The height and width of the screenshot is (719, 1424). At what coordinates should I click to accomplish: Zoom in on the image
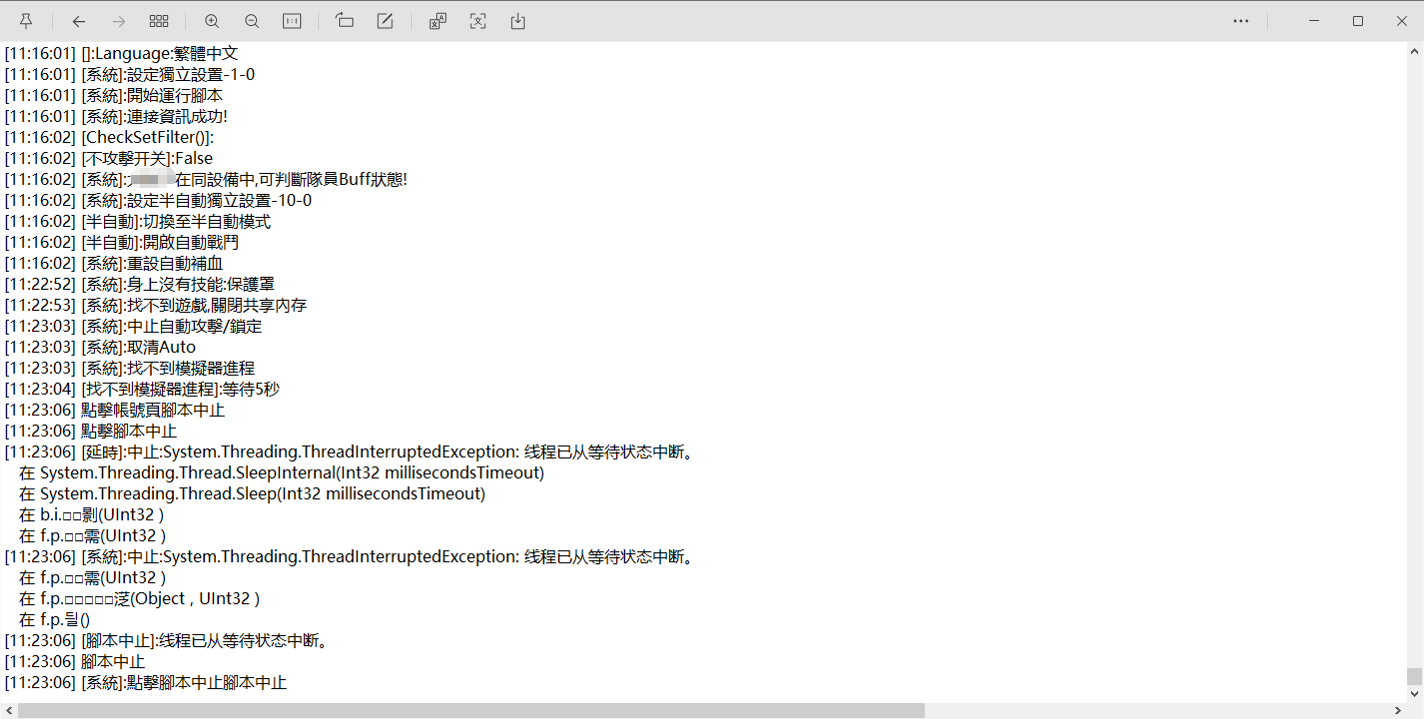click(x=212, y=21)
